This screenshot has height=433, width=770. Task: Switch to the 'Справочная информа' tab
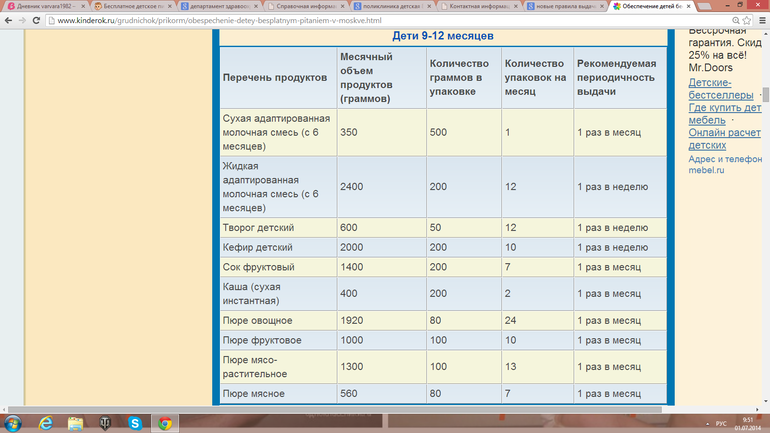303,6
